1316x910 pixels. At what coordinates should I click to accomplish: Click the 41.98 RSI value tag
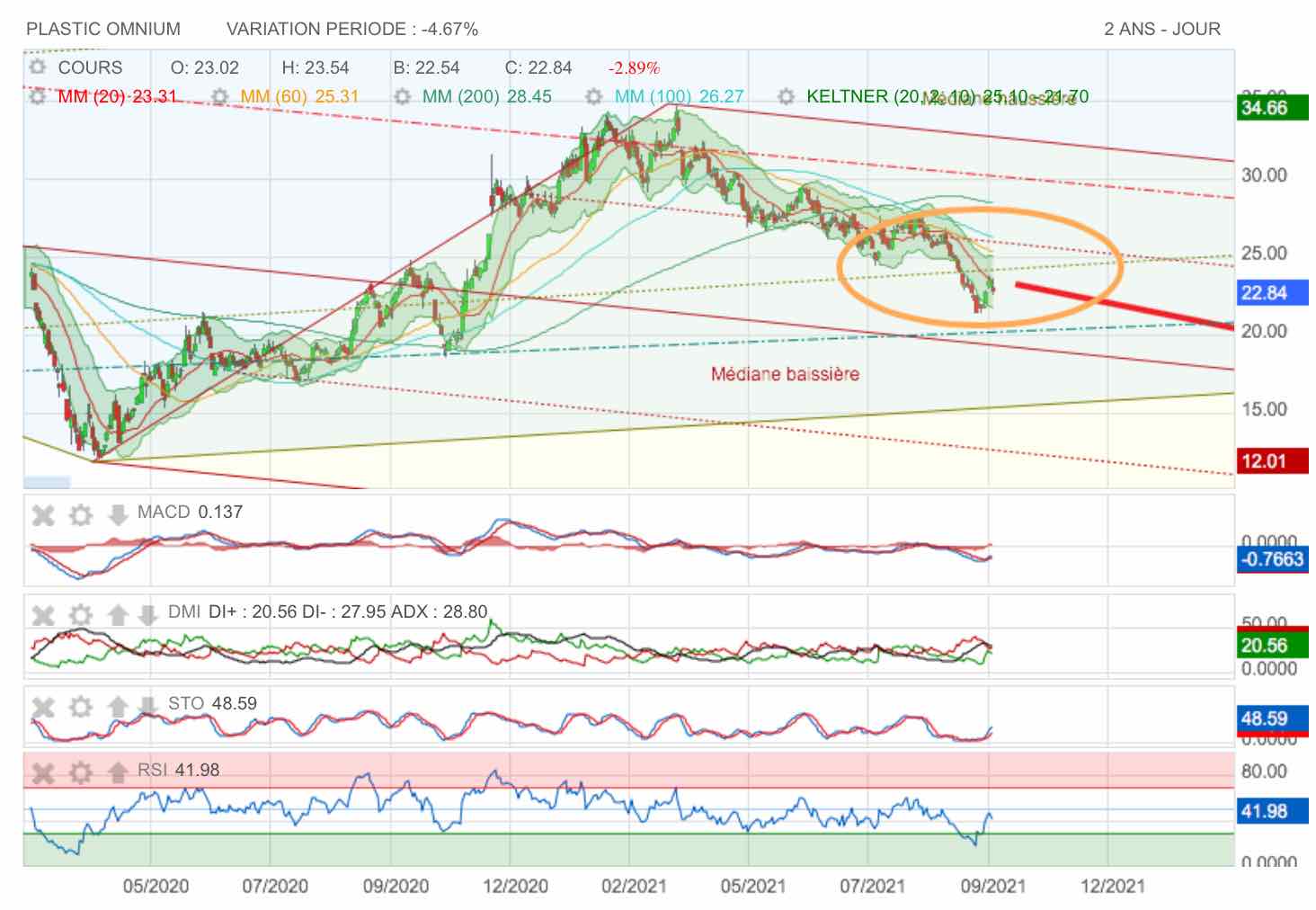tap(1273, 812)
